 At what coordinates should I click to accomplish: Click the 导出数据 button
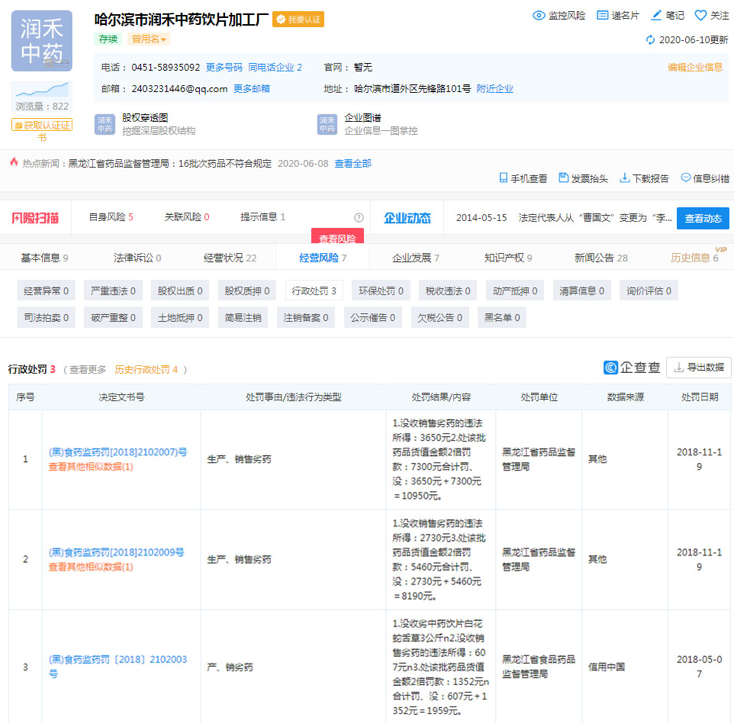(699, 367)
